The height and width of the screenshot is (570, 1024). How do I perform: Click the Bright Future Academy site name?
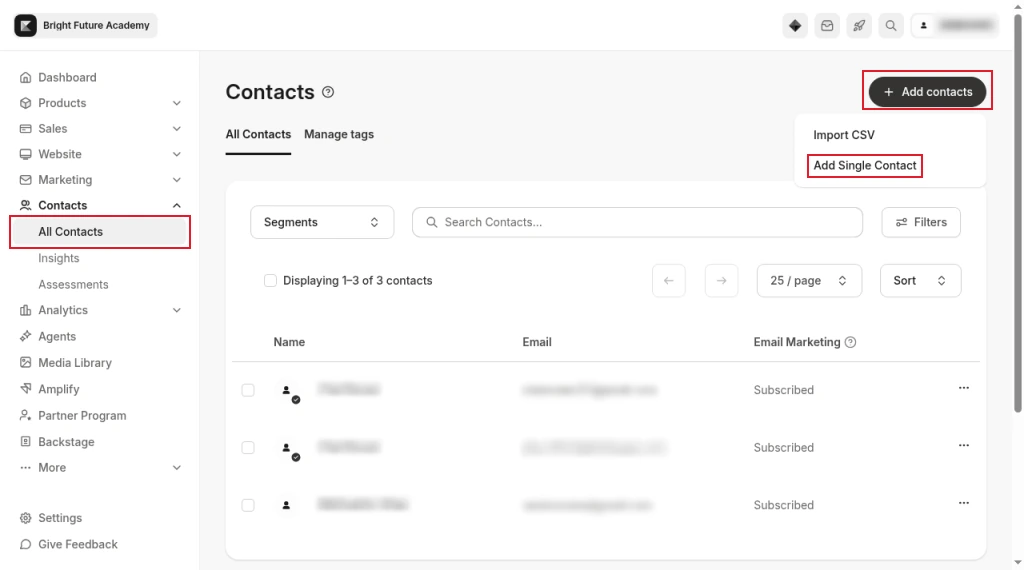tap(96, 25)
